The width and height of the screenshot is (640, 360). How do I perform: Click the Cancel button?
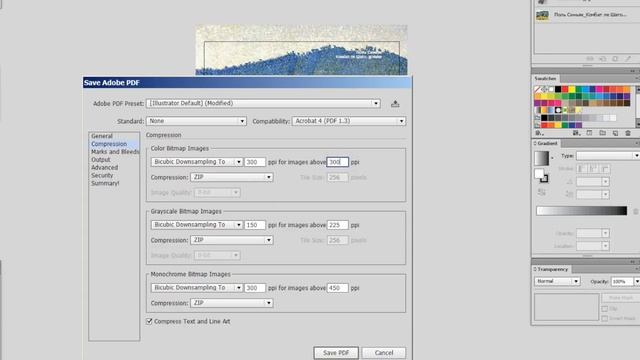tap(384, 353)
